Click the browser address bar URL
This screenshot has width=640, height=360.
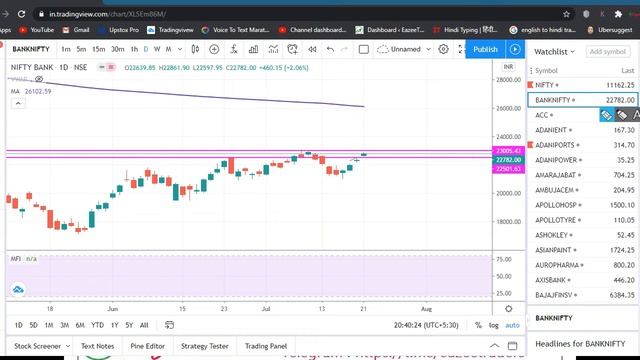107,14
